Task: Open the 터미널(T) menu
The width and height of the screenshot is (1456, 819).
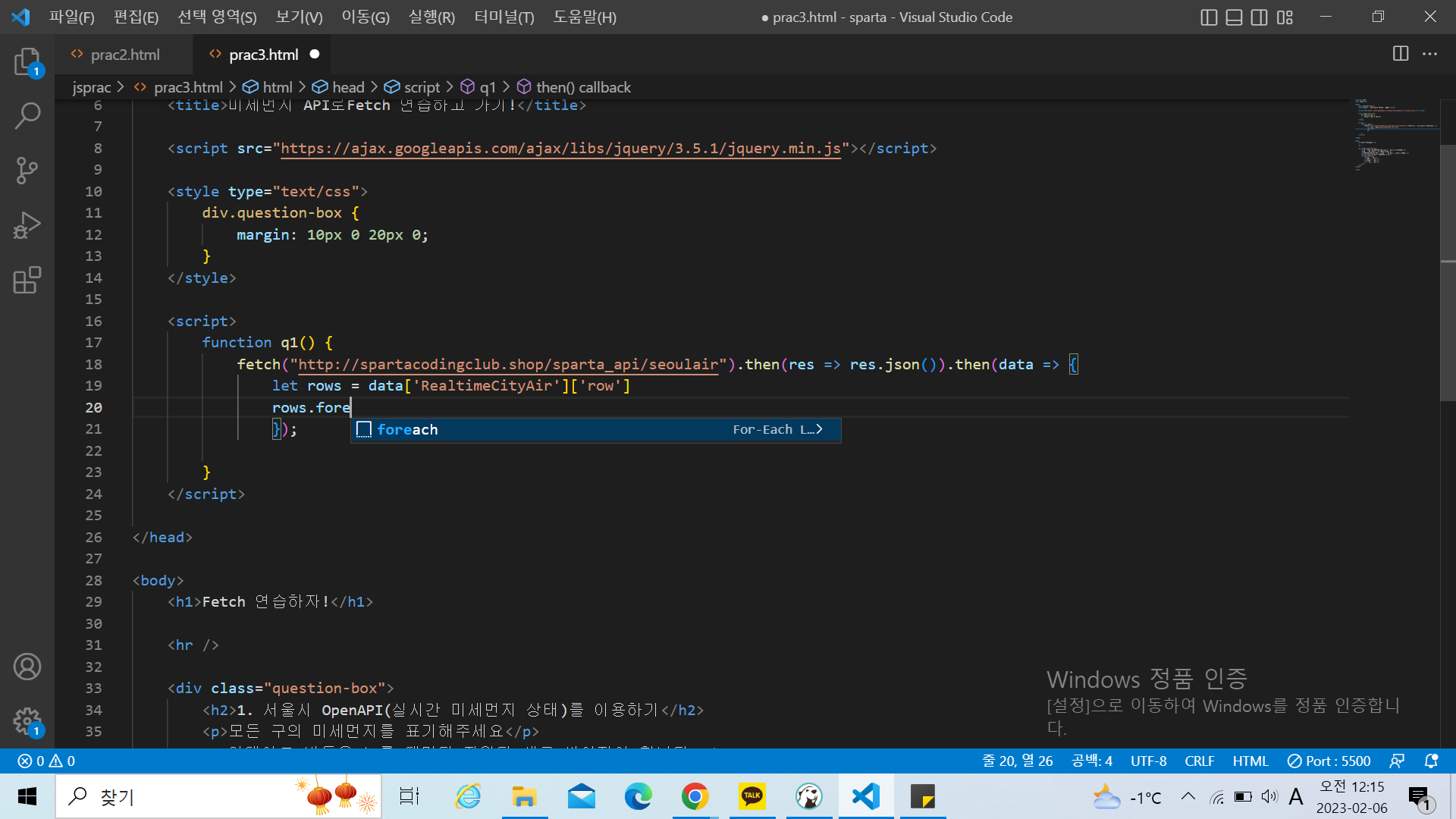Action: pos(504,17)
